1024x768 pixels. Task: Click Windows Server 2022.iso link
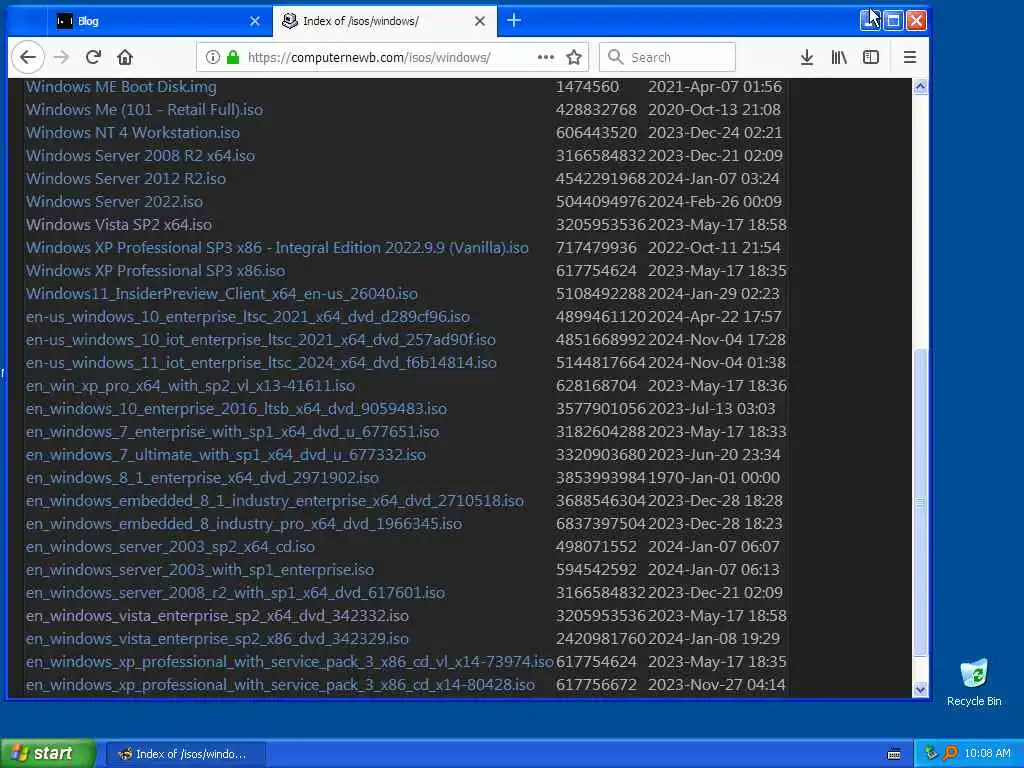114,201
